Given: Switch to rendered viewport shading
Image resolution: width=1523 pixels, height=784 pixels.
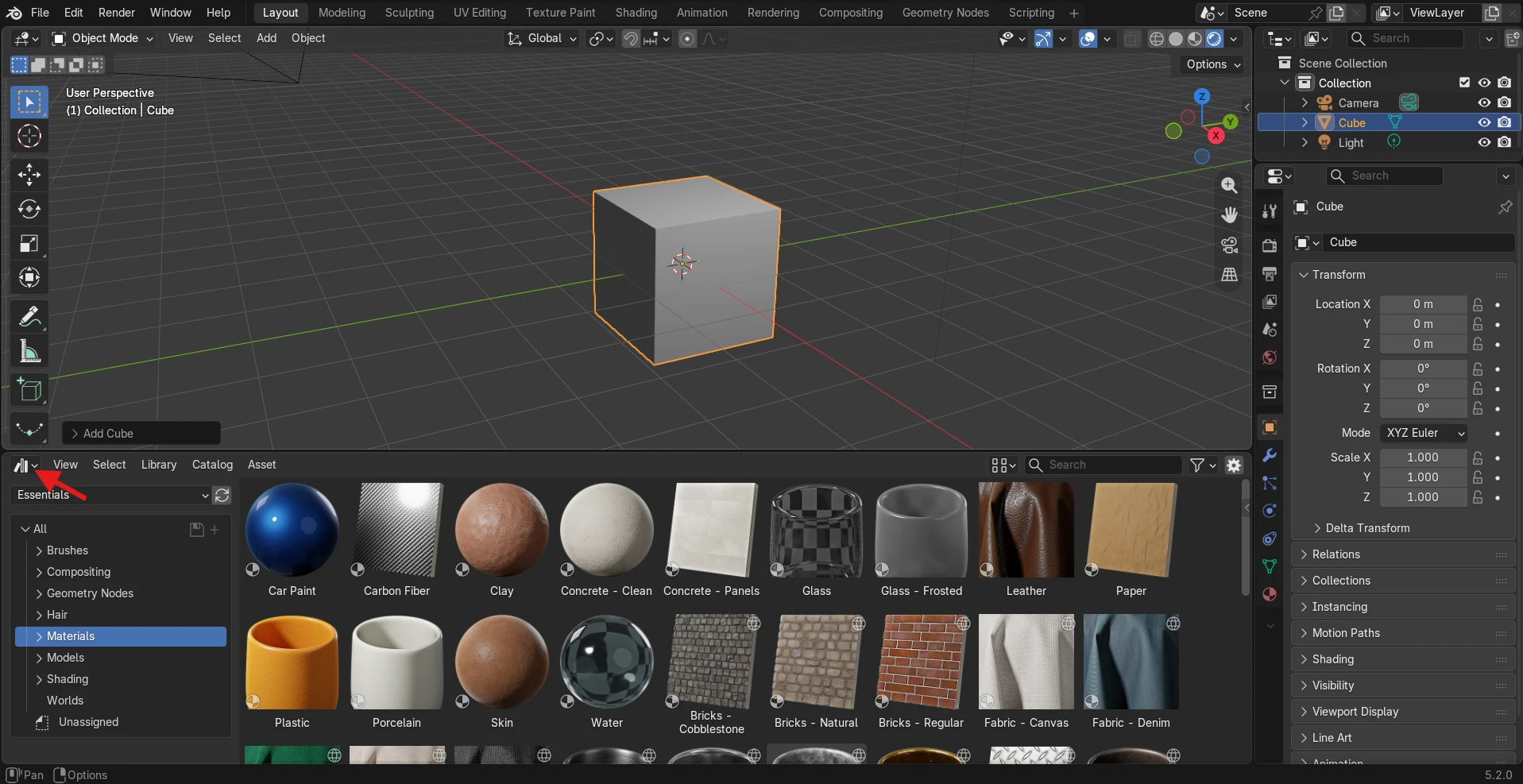Looking at the screenshot, I should [1214, 38].
